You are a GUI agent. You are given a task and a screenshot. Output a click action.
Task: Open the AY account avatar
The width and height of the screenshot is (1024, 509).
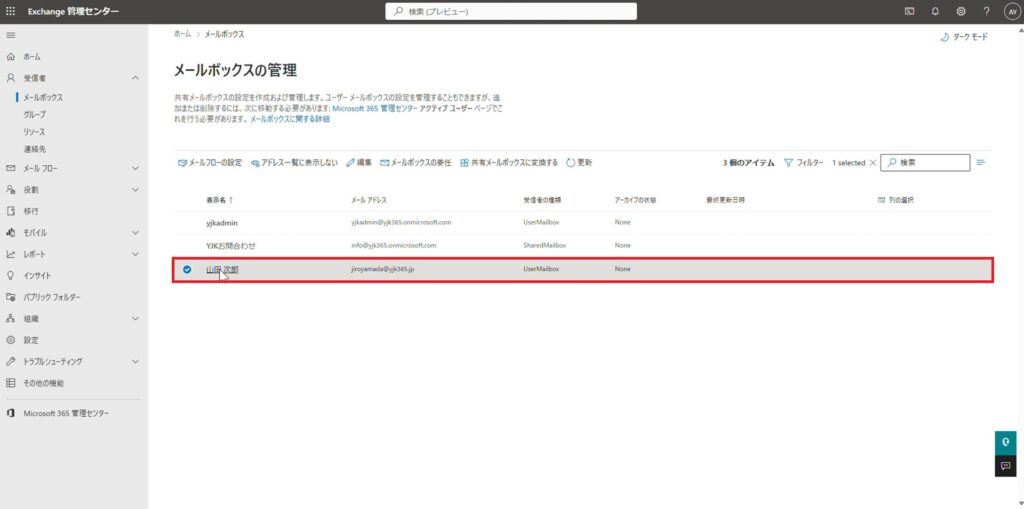coord(1011,12)
